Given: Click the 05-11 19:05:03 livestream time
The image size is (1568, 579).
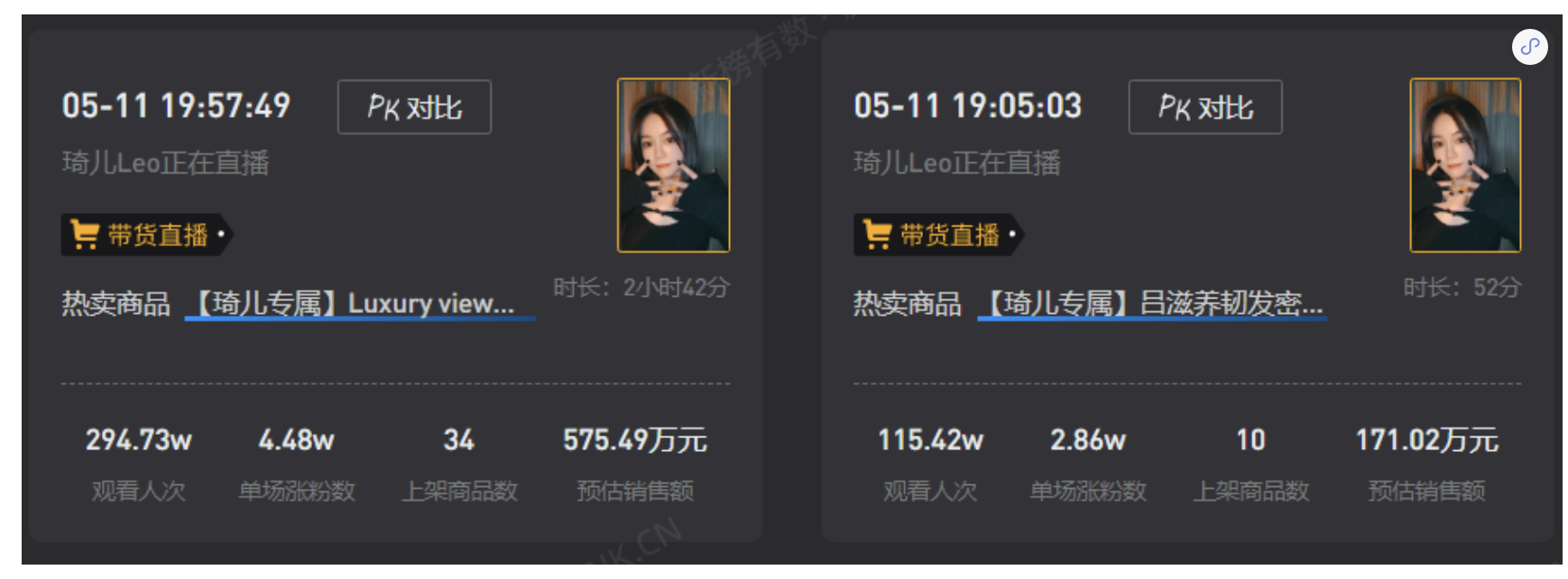Looking at the screenshot, I should (x=967, y=106).
